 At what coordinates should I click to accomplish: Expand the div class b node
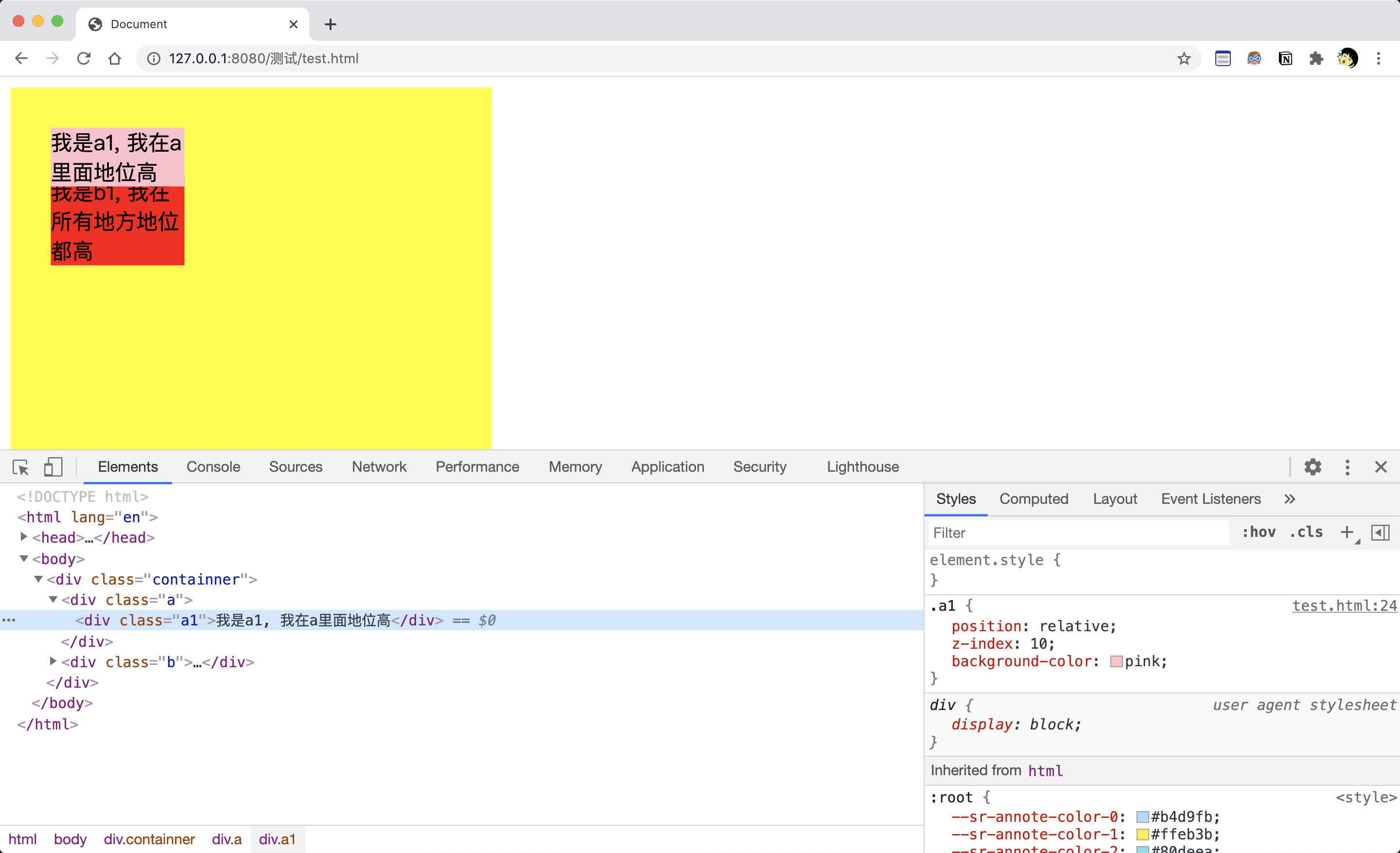pyautogui.click(x=53, y=661)
